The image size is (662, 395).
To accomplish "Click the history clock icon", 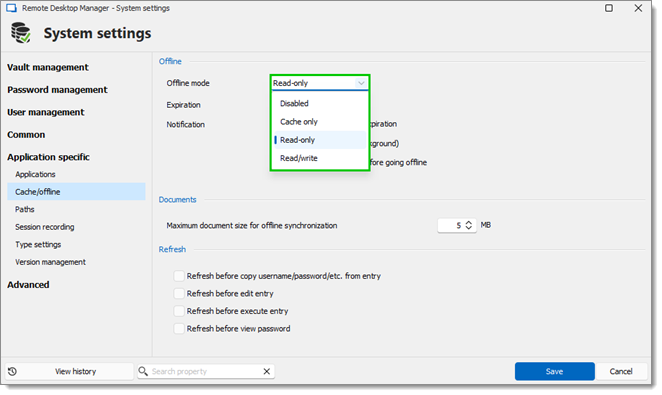I will click(x=13, y=371).
